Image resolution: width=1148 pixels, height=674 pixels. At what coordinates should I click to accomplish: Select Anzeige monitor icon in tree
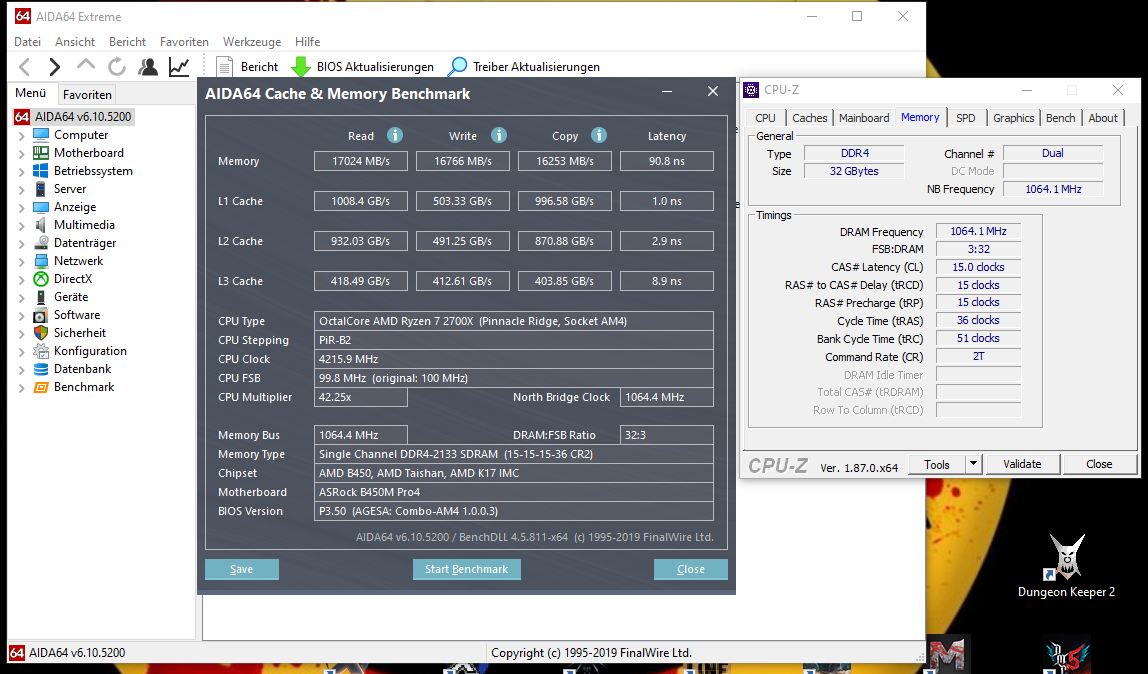coord(41,207)
